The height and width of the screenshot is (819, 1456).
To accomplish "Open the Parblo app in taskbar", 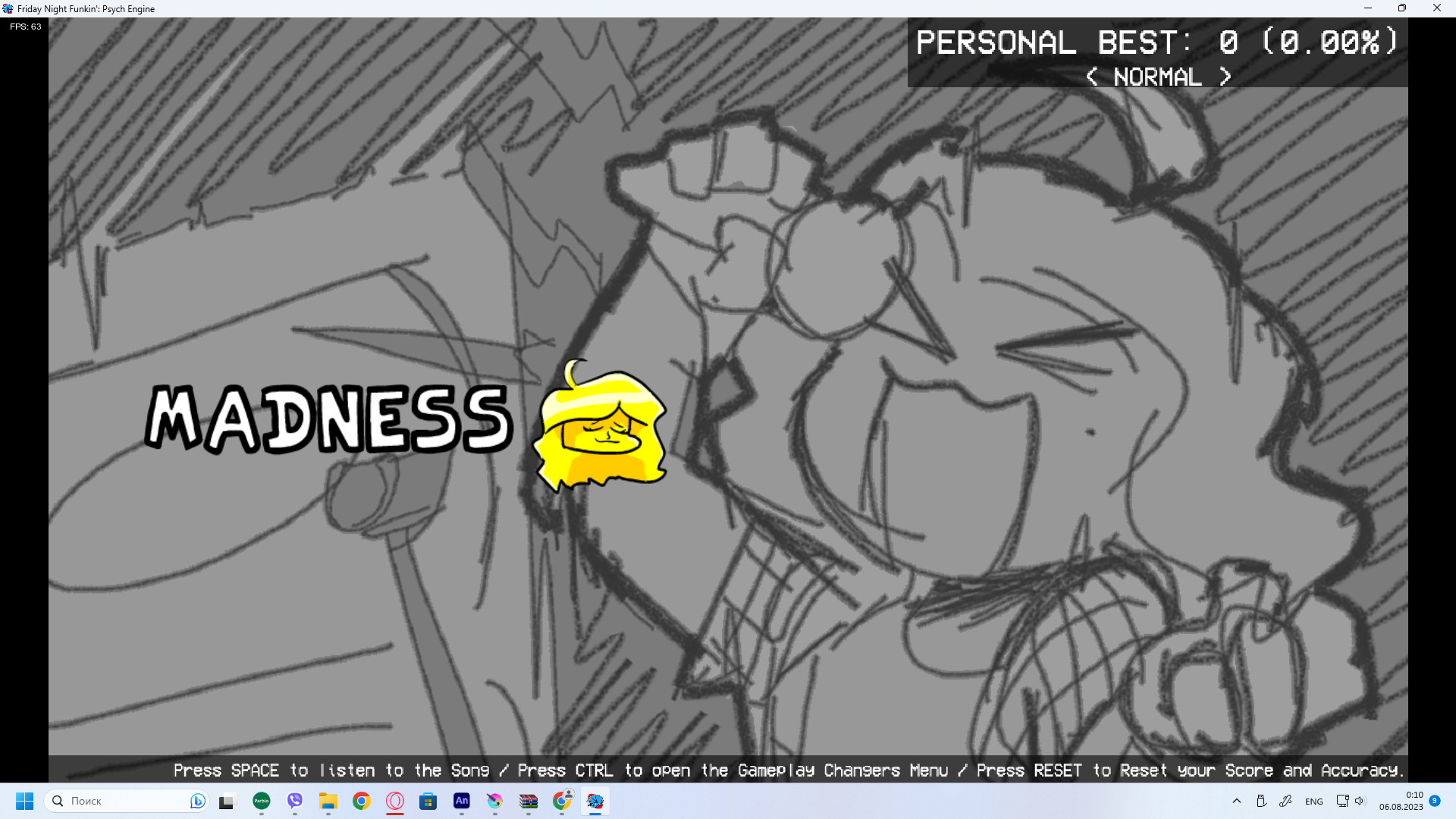I will (x=262, y=801).
